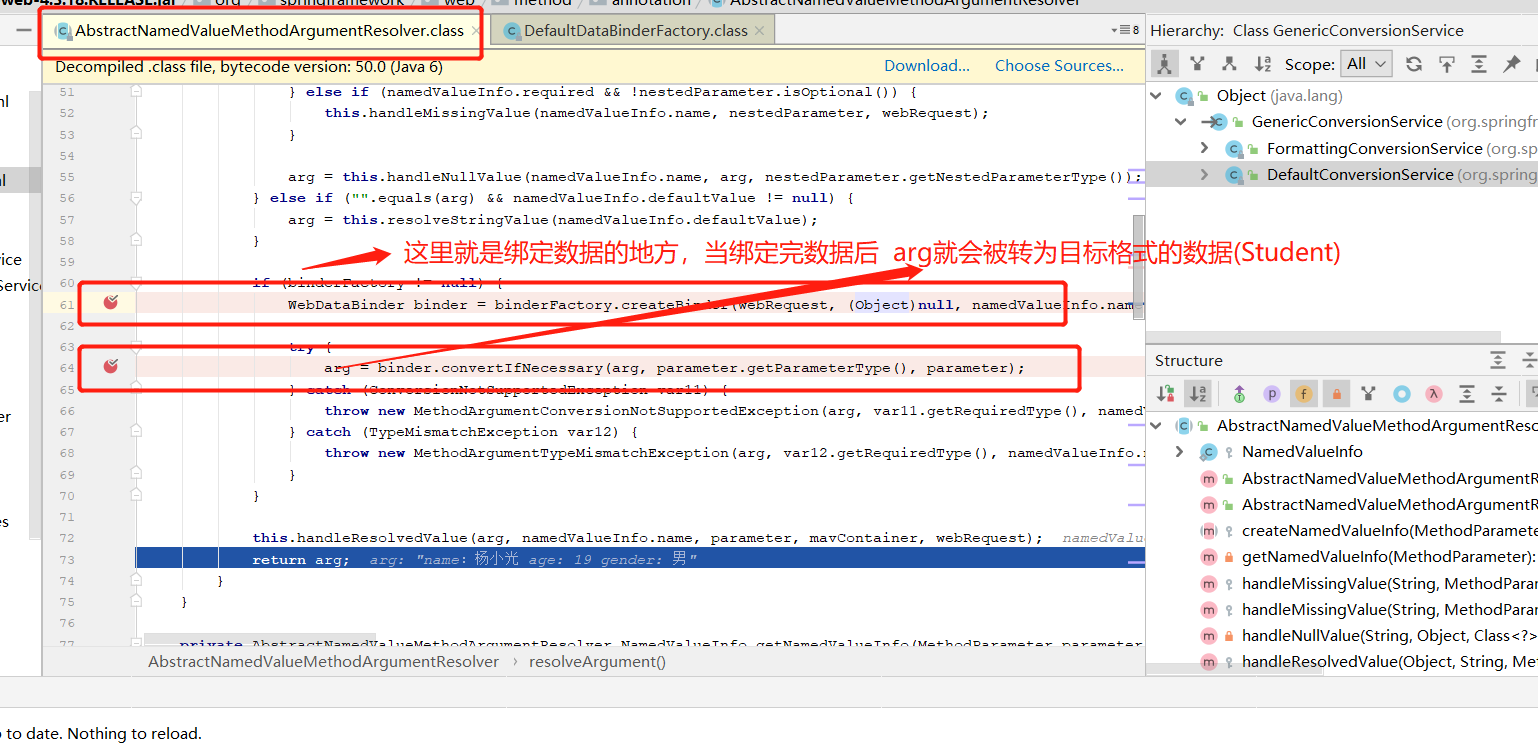This screenshot has height=745, width=1538.
Task: Close the DefaultDataBinderFactory.class tab
Action: tap(760, 31)
